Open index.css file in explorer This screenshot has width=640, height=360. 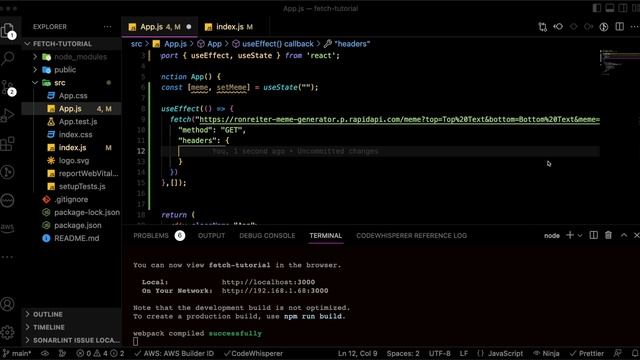tap(72, 135)
